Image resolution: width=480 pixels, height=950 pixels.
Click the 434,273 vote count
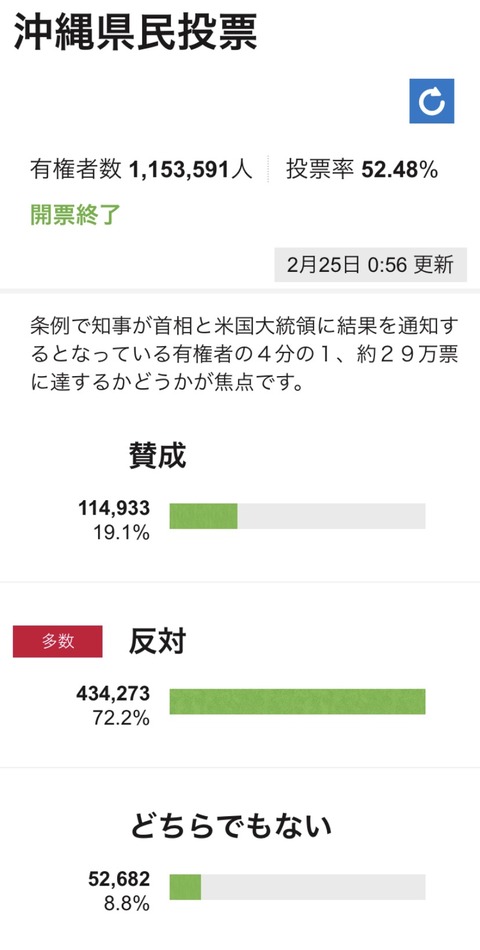(113, 694)
